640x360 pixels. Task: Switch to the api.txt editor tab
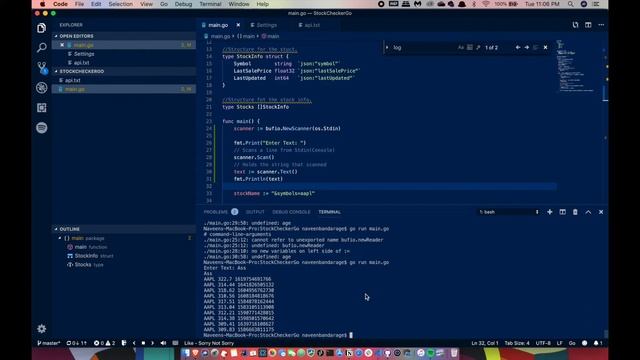coord(312,25)
